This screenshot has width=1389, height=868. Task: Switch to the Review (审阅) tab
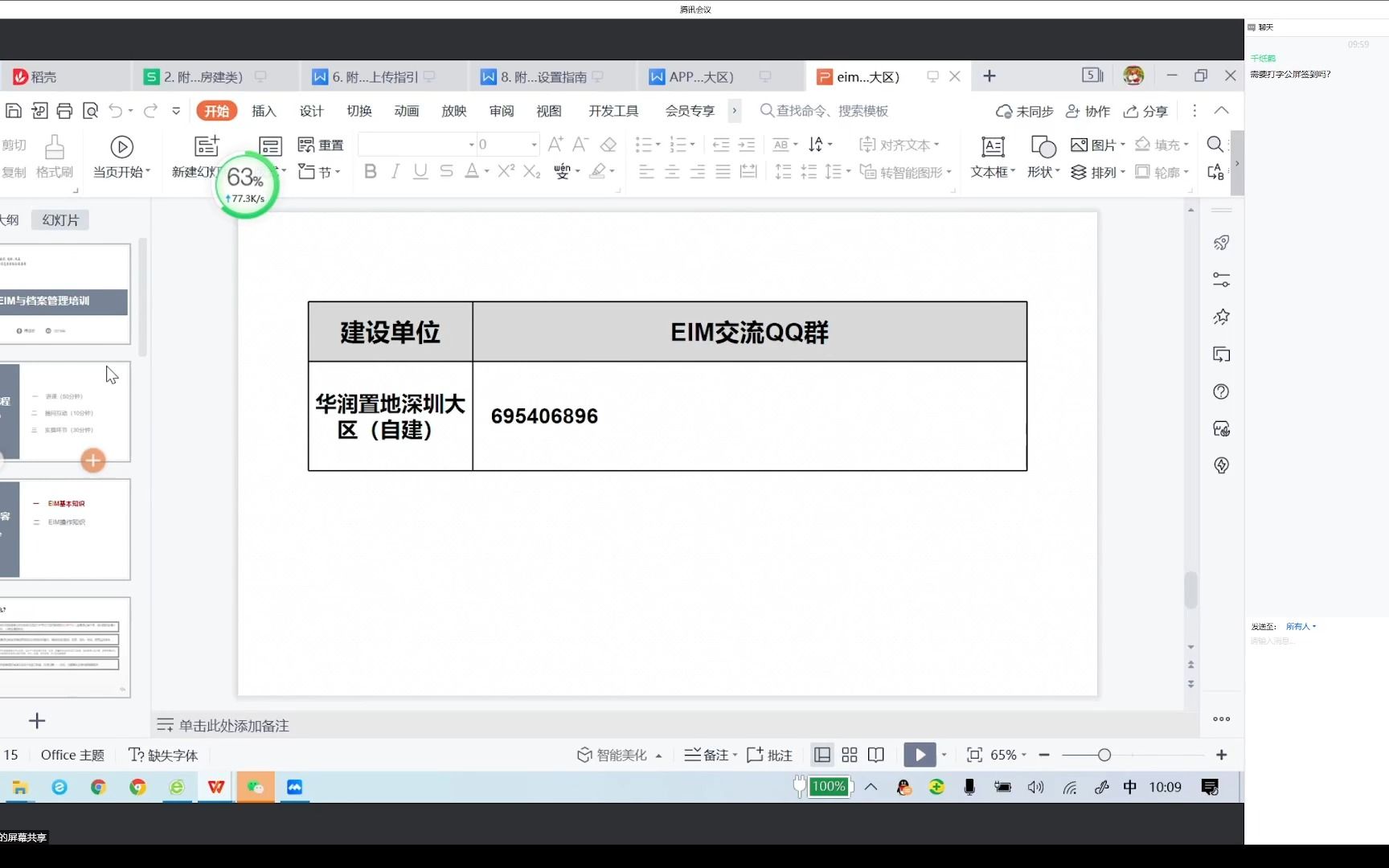point(502,111)
